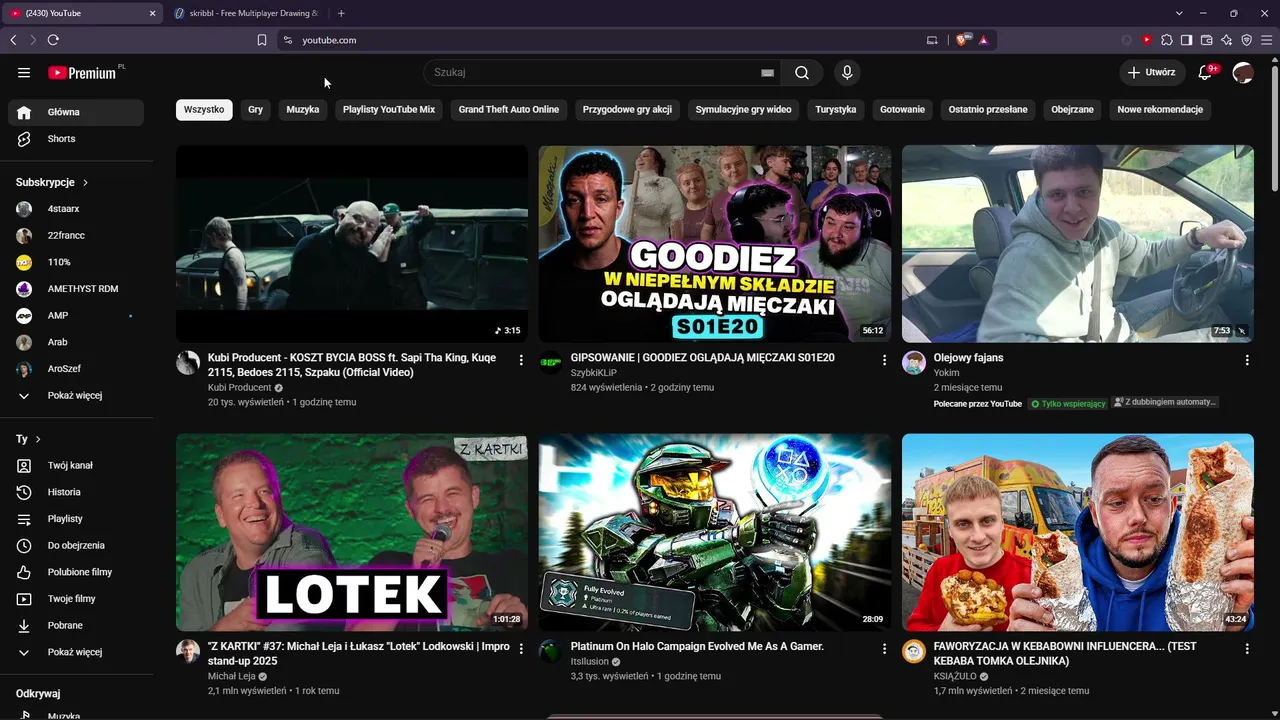
Task: Open options menu for Kubi Producent video
Action: [521, 359]
